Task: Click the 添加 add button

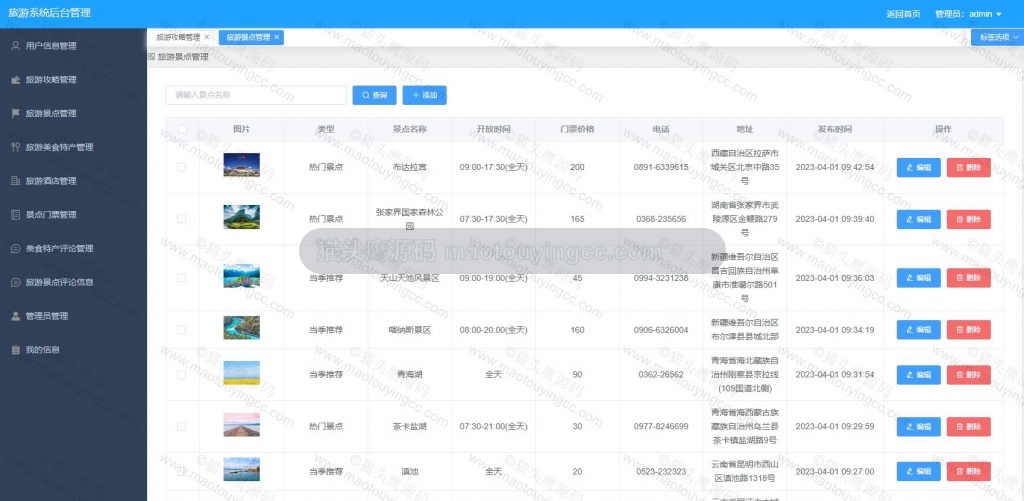Action: pyautogui.click(x=424, y=95)
